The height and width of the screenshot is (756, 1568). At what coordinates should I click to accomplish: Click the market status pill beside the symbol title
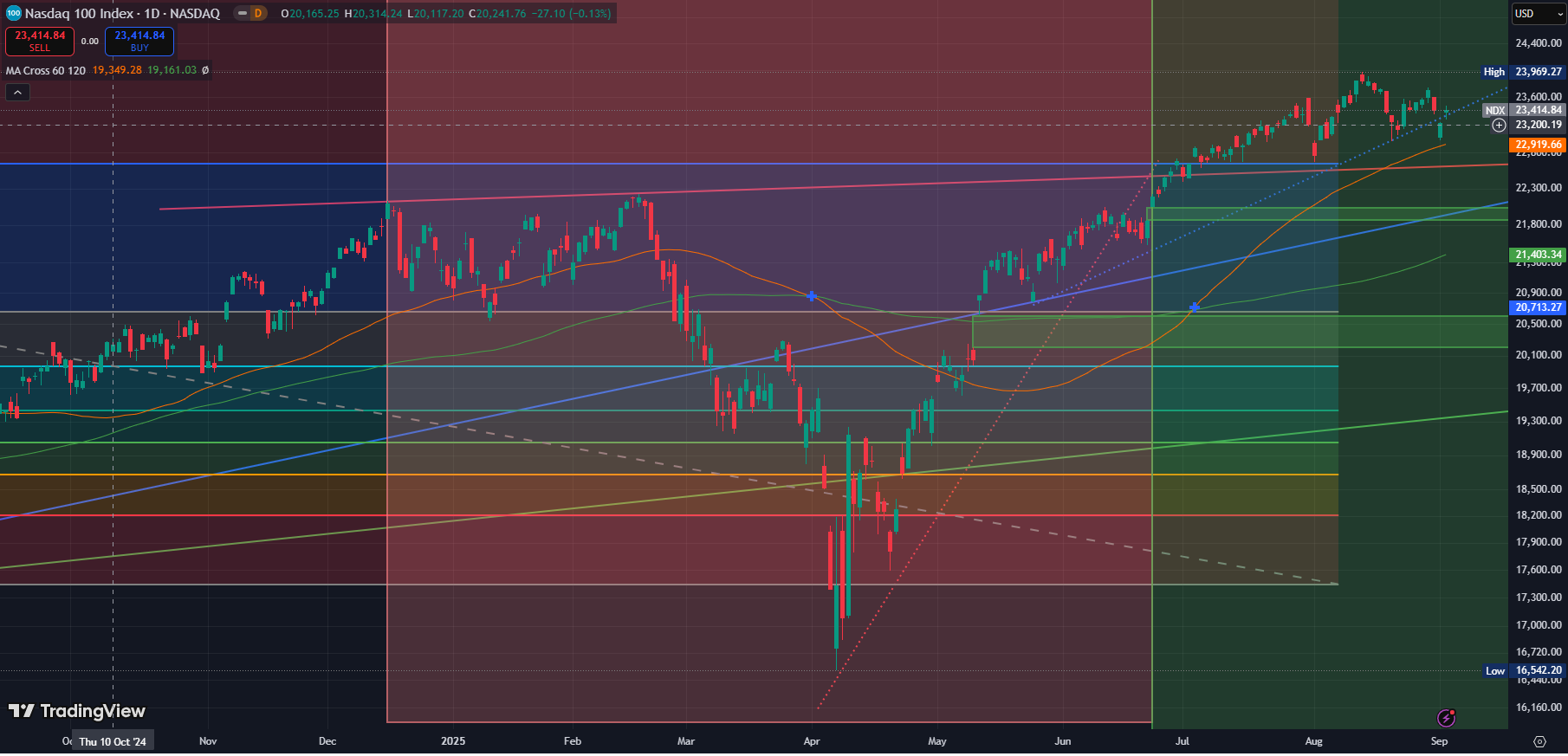coord(243,13)
